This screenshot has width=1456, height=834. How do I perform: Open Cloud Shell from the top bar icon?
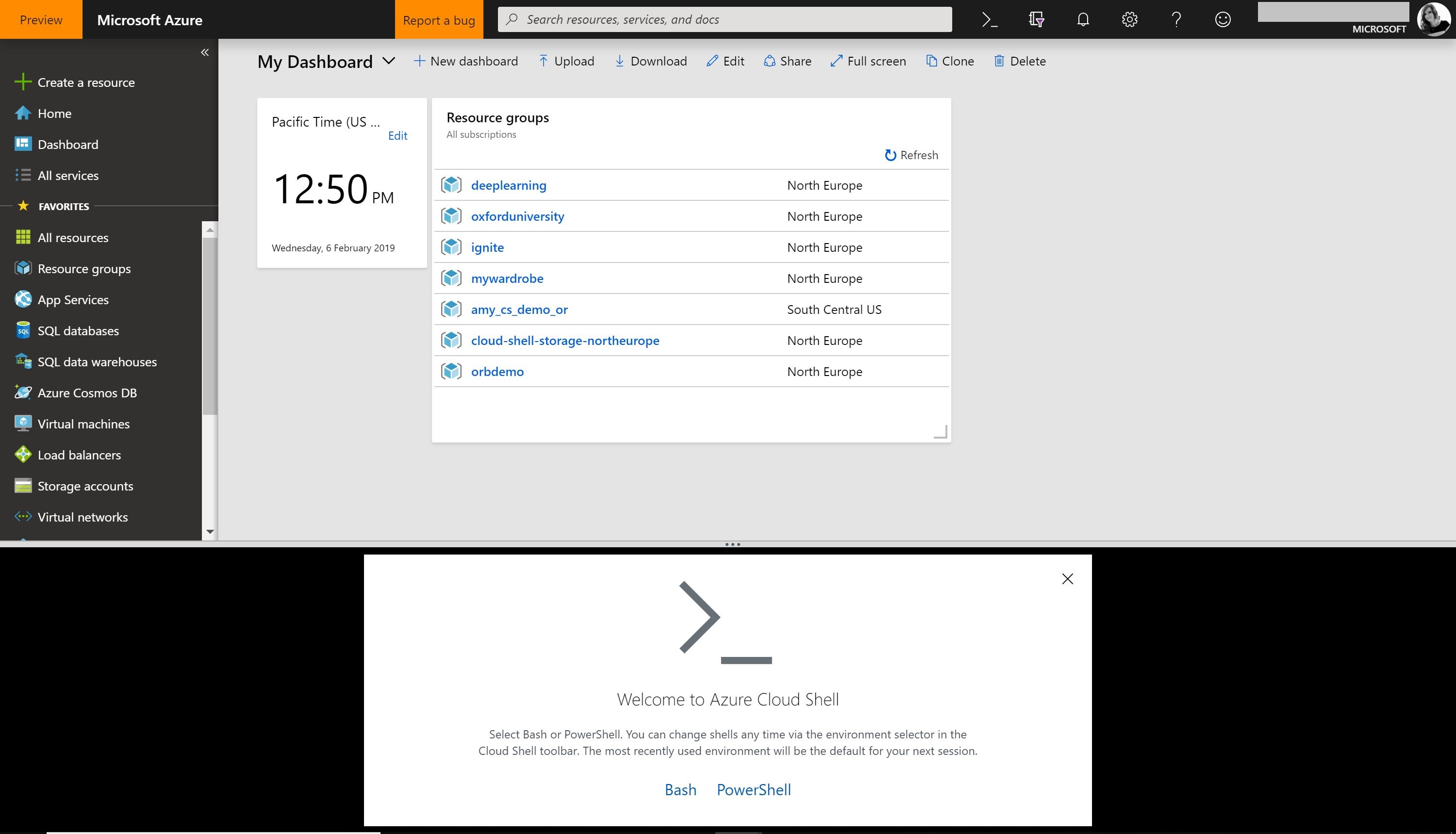990,19
